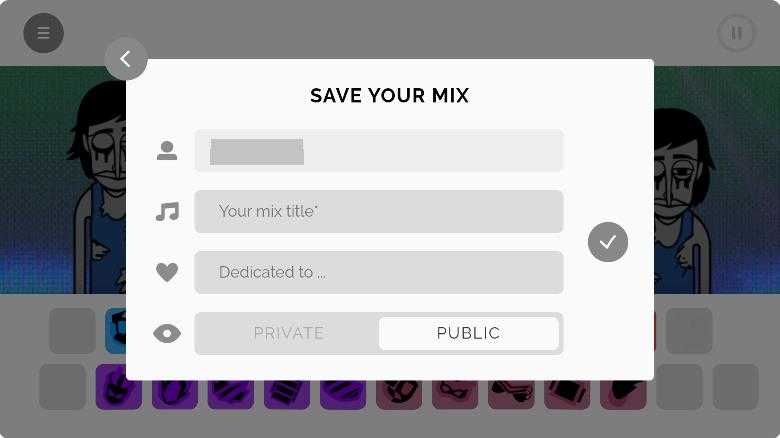Click the empty gray slot at bottom-right corner

click(x=735, y=387)
